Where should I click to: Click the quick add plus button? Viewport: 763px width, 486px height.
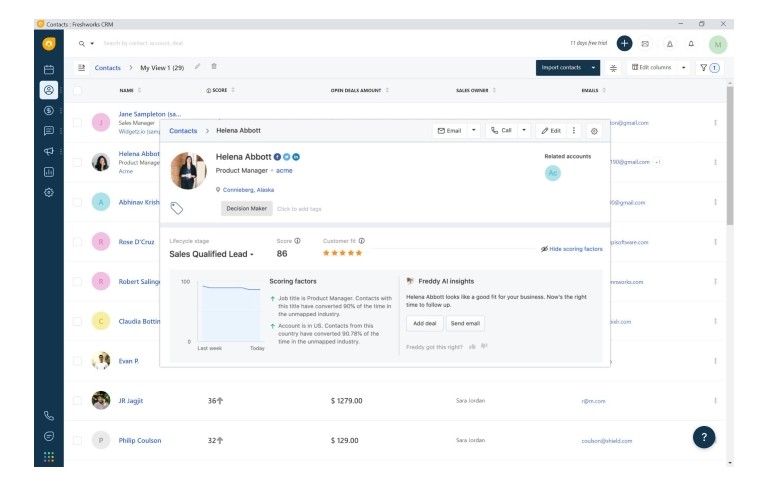click(624, 43)
